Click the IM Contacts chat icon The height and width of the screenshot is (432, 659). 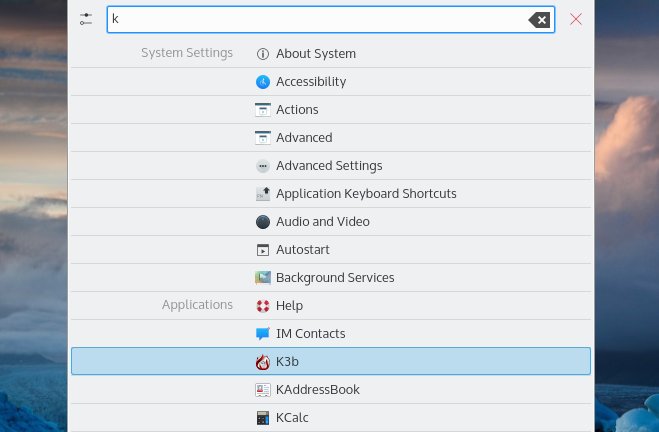click(x=263, y=334)
